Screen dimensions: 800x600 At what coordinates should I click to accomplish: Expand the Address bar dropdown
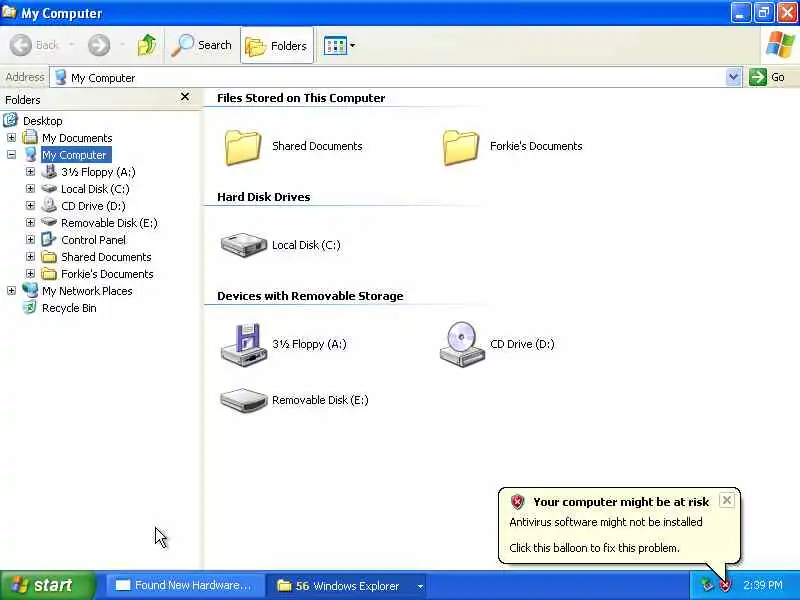click(x=733, y=78)
